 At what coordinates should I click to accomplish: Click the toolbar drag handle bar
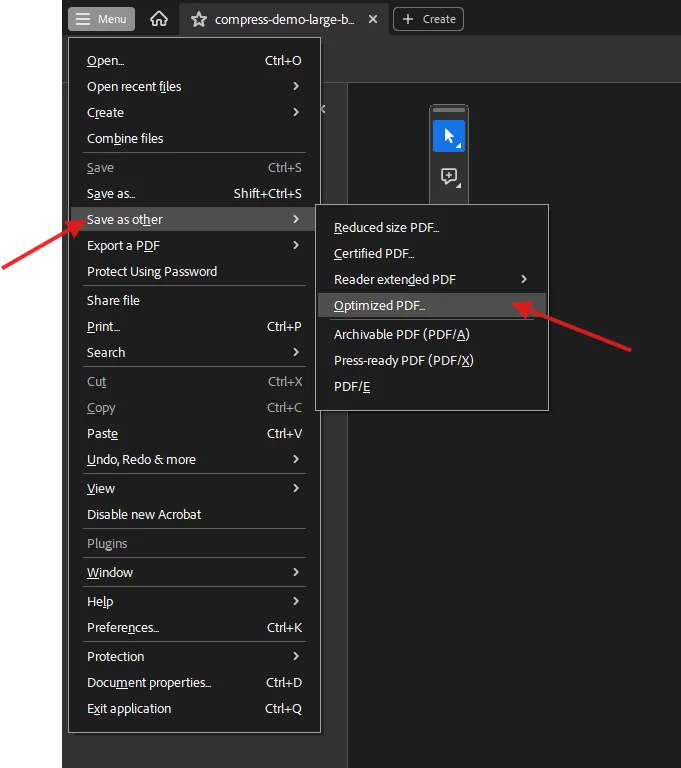(449, 110)
